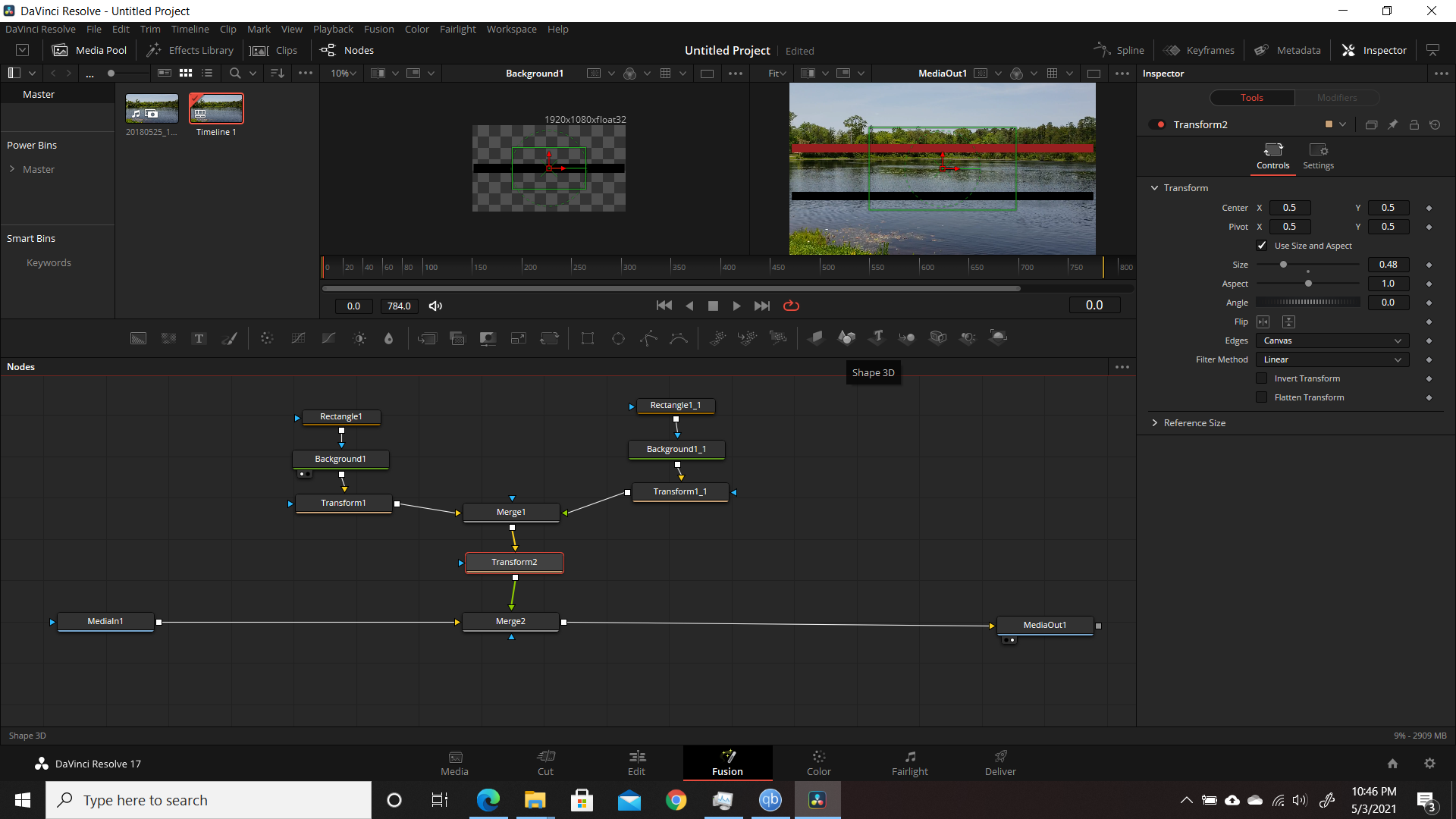Image resolution: width=1456 pixels, height=819 pixels.
Task: Add a pRender particle tool
Action: [778, 338]
